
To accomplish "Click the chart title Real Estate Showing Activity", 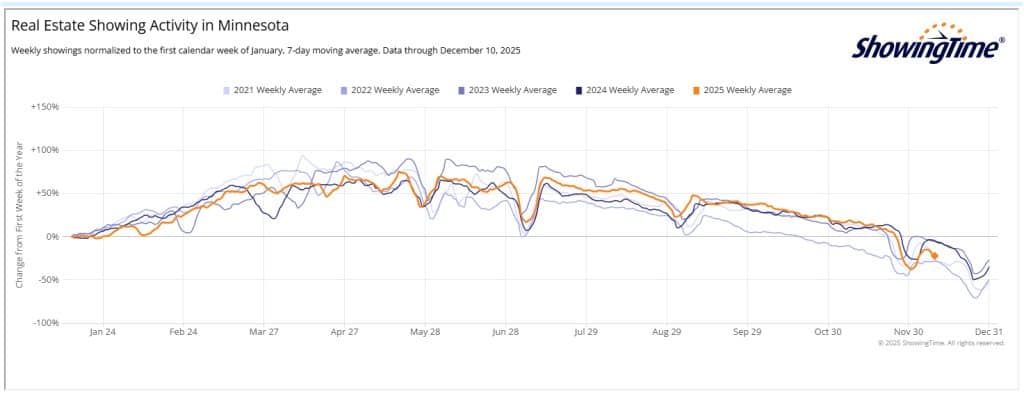I will point(150,26).
